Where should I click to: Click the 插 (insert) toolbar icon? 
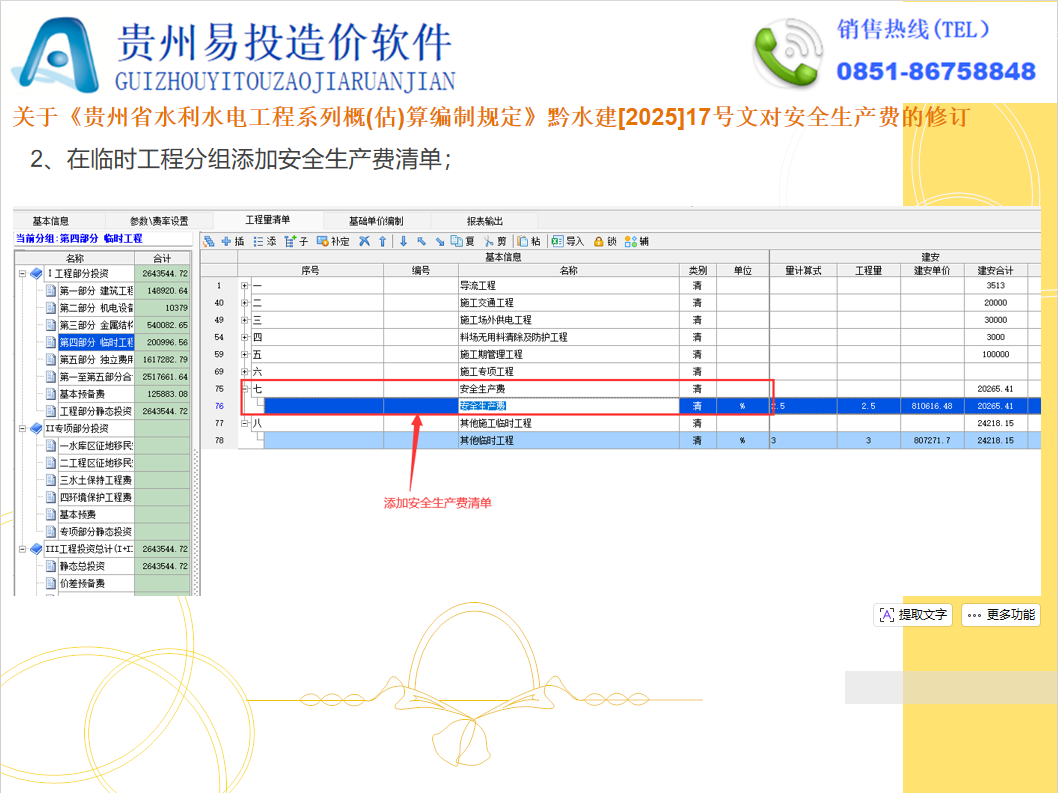227,241
